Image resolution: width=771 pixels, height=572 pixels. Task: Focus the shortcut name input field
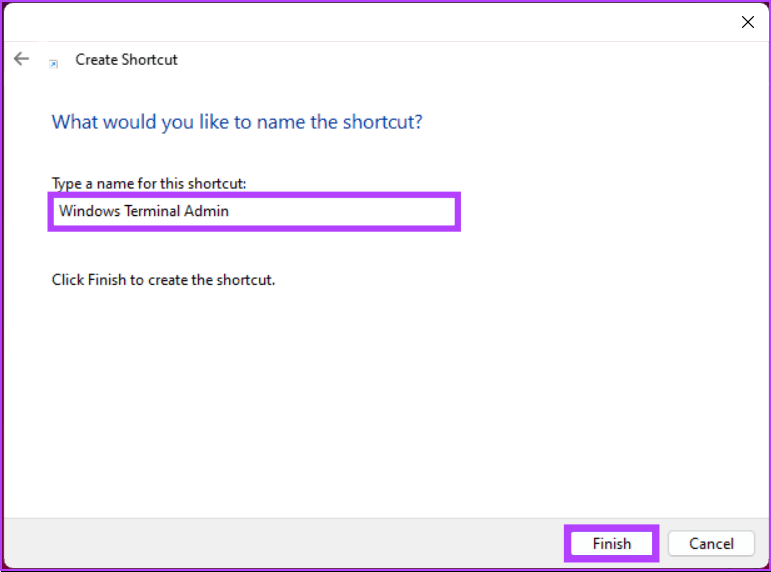(x=254, y=211)
